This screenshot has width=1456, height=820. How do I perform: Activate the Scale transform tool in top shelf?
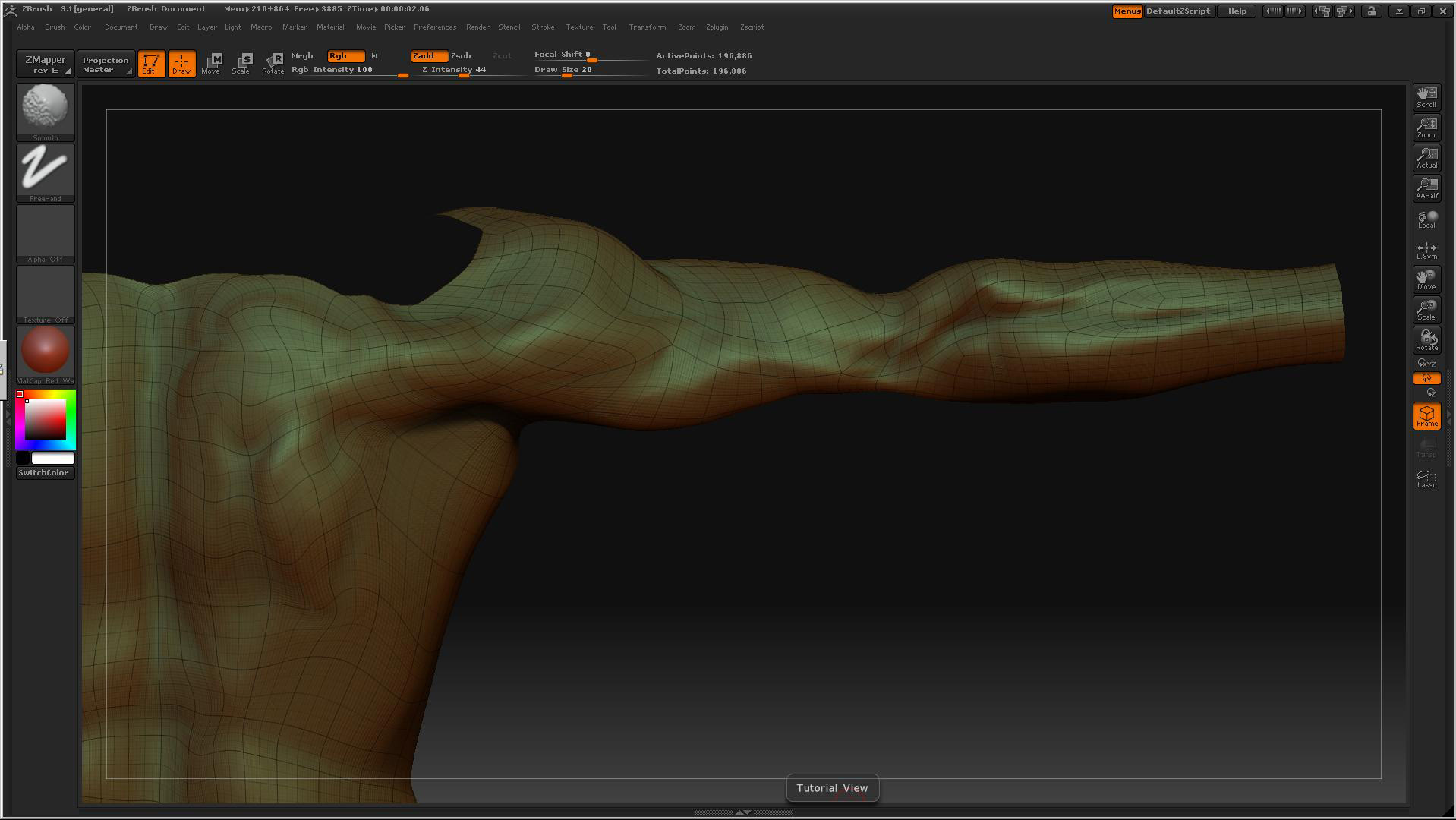[x=241, y=64]
